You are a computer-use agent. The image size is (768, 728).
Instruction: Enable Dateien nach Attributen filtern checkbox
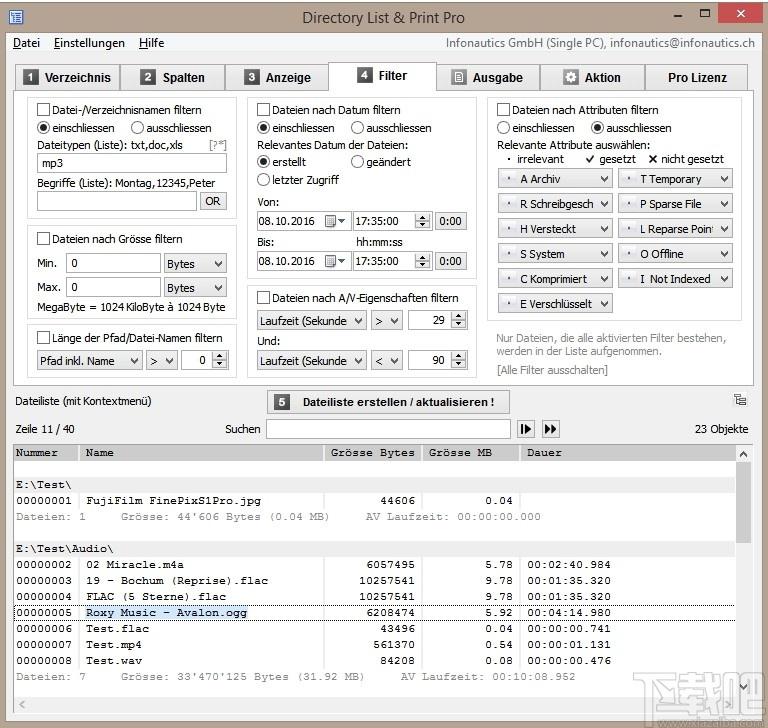click(x=503, y=110)
